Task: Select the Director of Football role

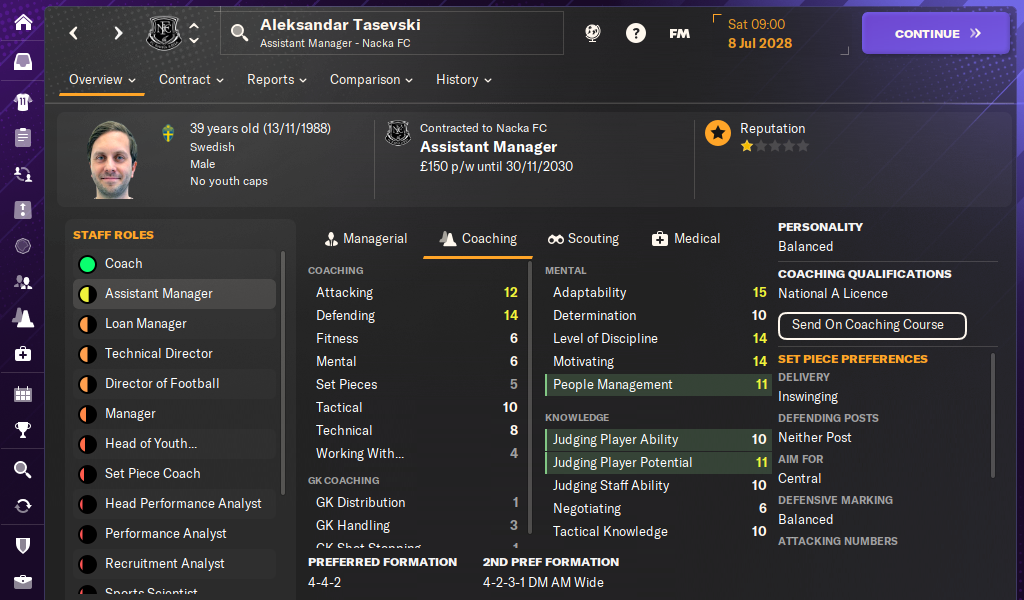Action: 161,384
